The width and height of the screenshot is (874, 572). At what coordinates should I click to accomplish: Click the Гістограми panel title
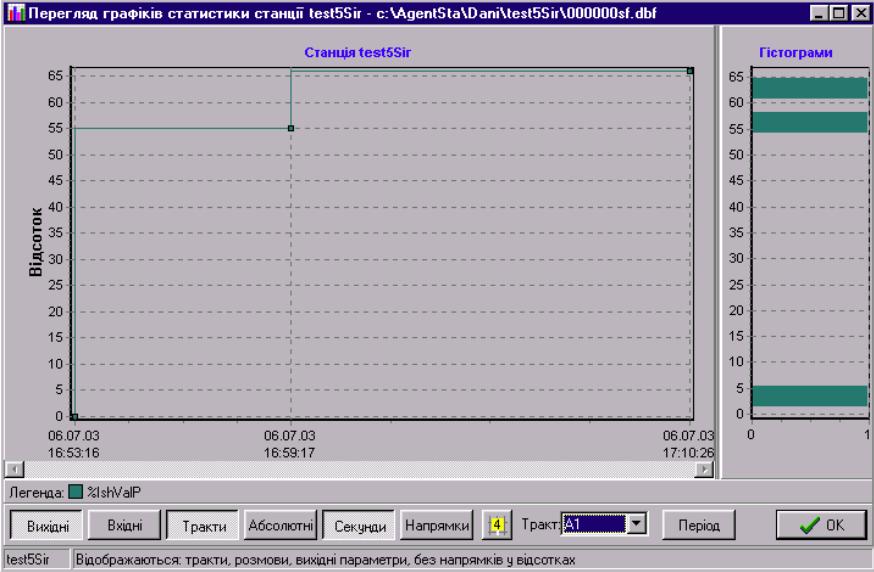tap(795, 52)
